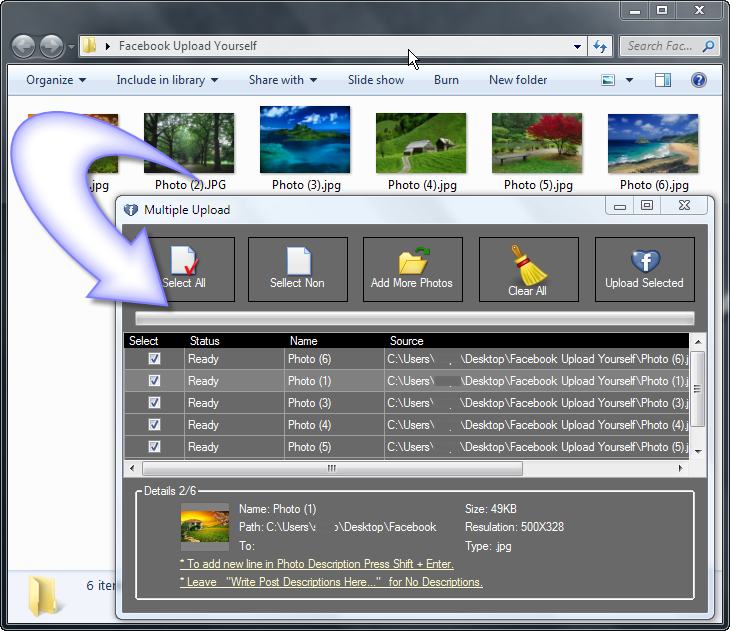The width and height of the screenshot is (730, 631).
Task: Create a New folder in Explorer
Action: click(x=518, y=80)
